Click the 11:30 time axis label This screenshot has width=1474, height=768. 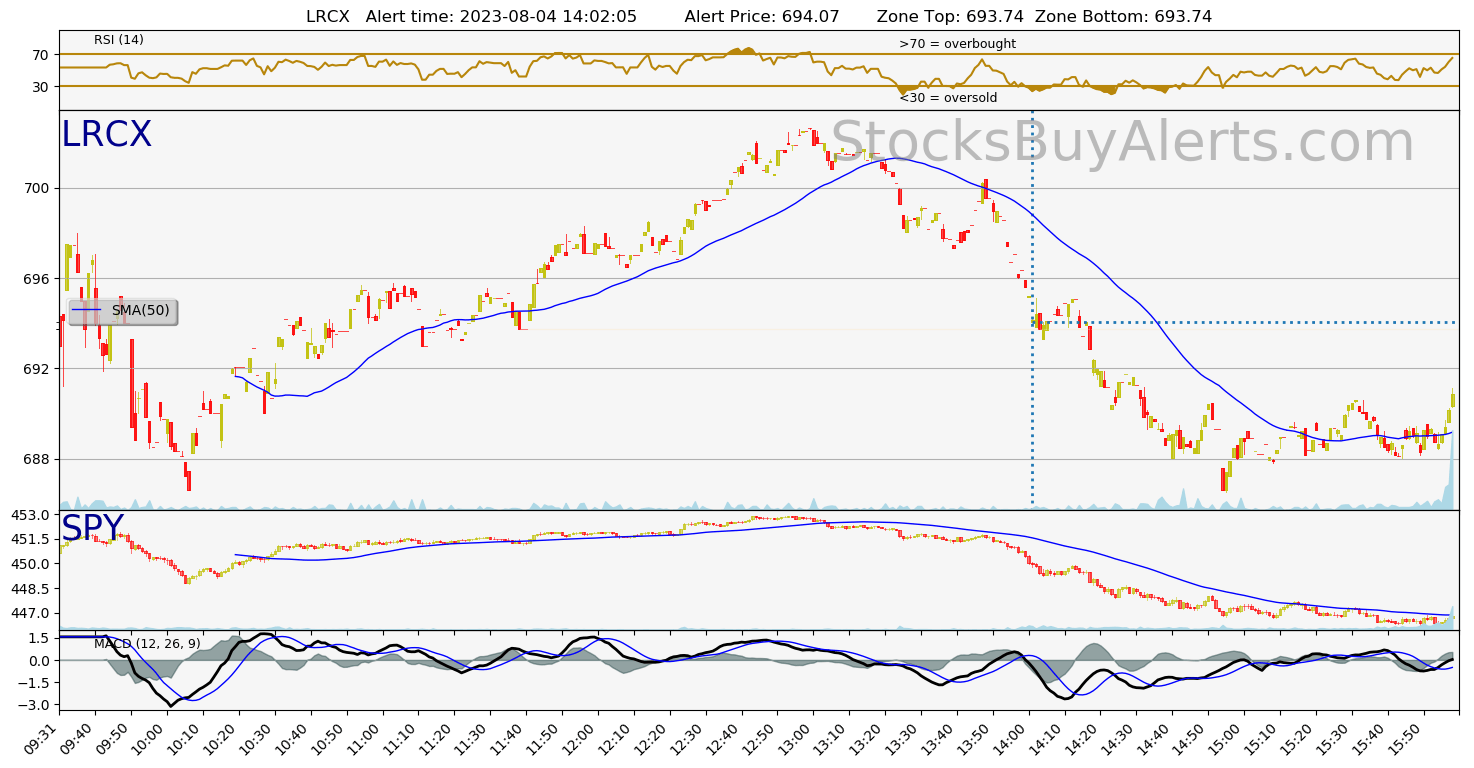[471, 738]
